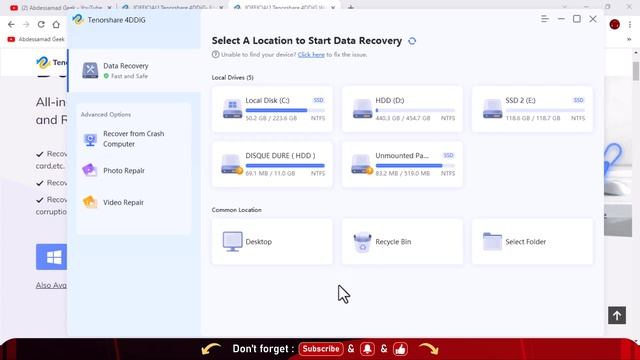Click the NTFS label on HDD (D:)
Screen dimensions: 640x360
[448, 118]
